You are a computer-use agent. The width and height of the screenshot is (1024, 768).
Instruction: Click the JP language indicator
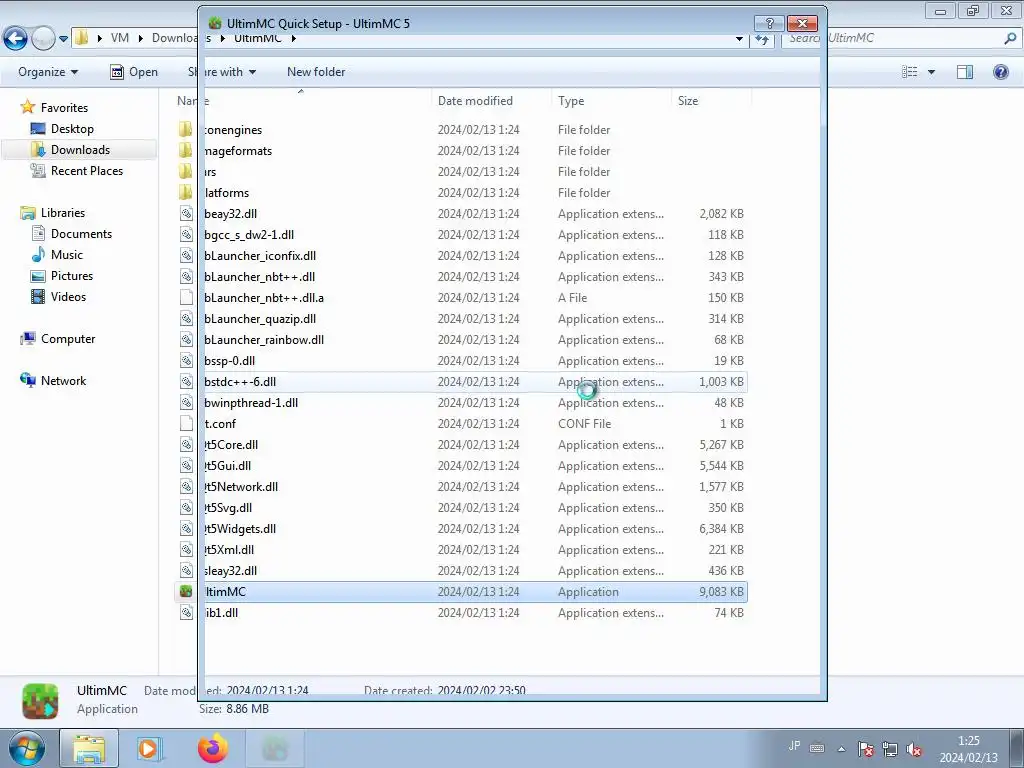pyautogui.click(x=794, y=746)
